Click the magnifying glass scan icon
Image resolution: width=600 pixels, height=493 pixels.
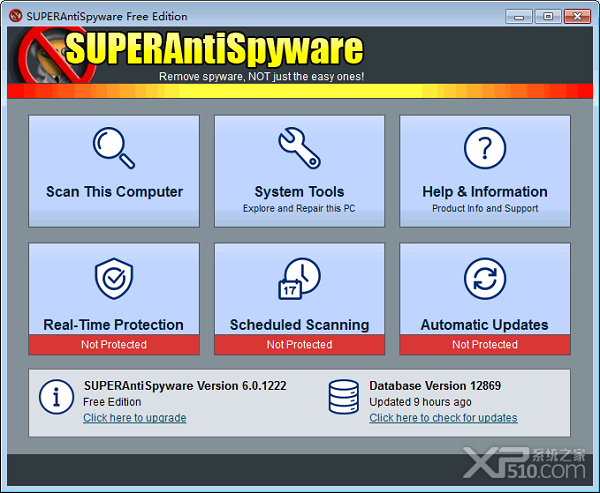[x=114, y=148]
